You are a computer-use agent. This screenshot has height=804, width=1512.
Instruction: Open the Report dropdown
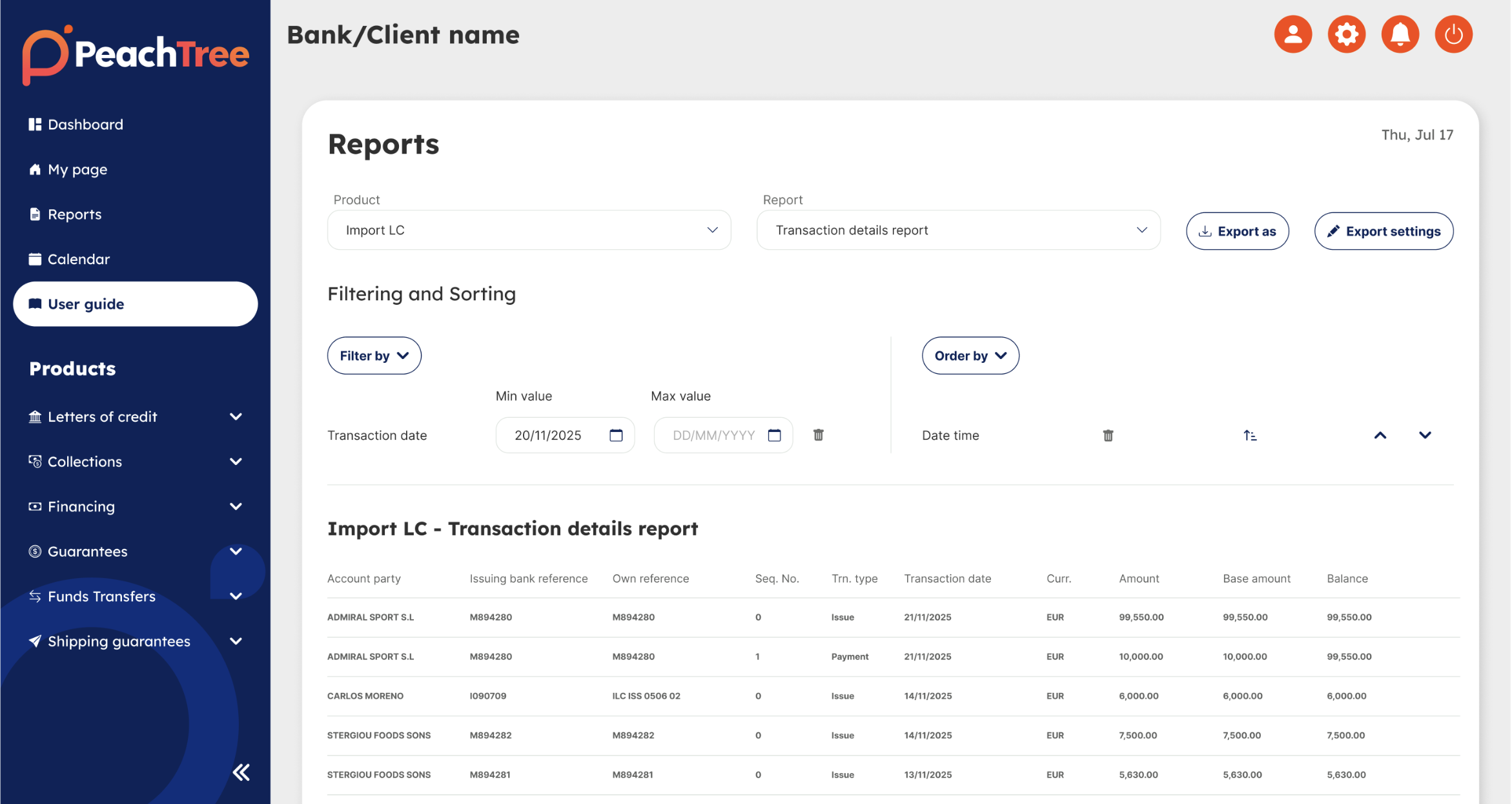[x=958, y=230]
